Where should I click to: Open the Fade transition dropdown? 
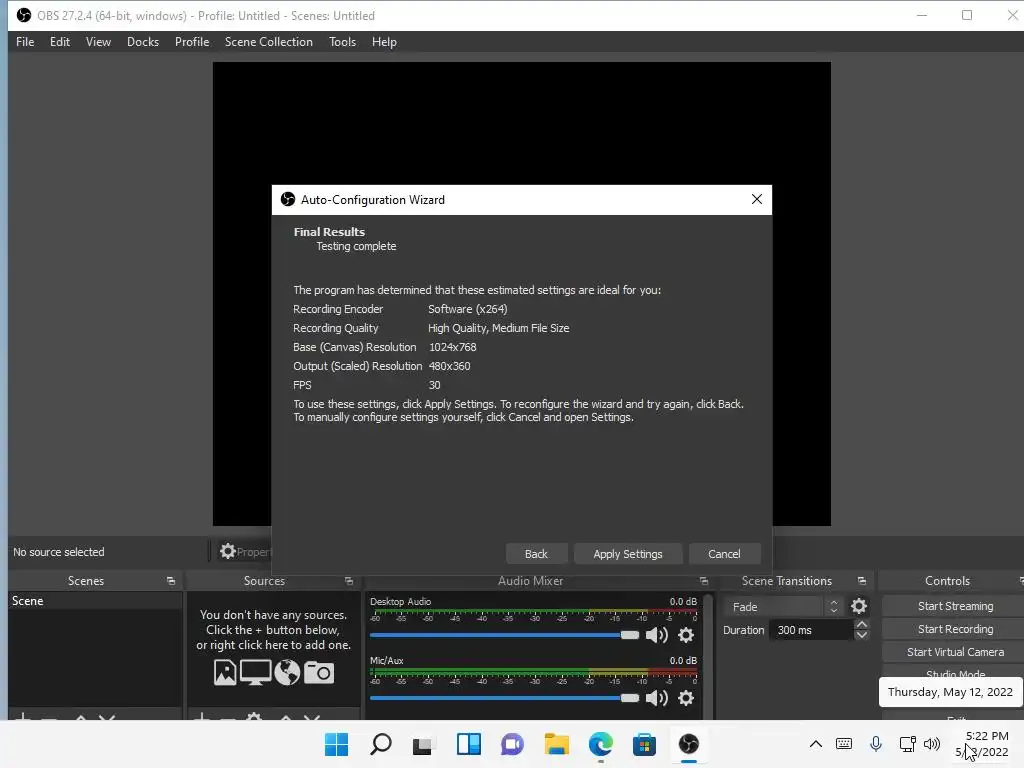click(x=782, y=607)
